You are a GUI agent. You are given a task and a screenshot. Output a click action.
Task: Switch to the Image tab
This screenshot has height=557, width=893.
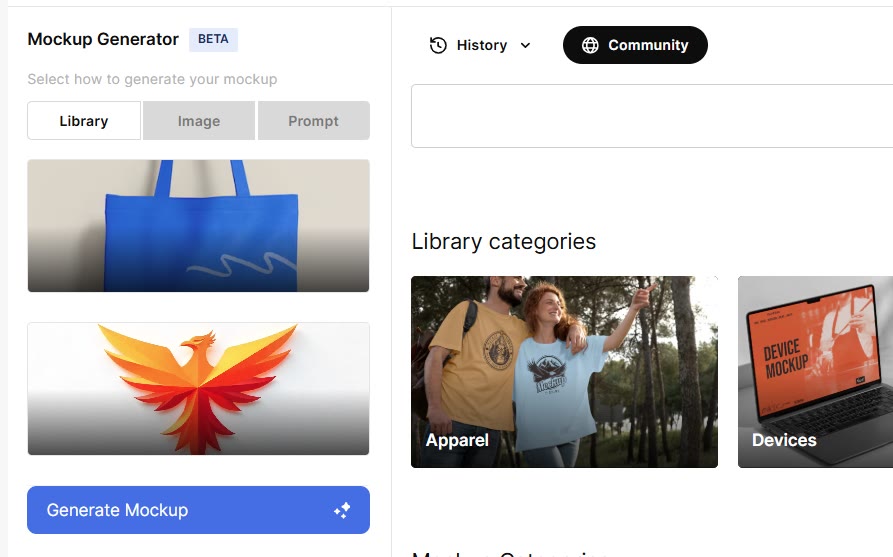tap(199, 121)
